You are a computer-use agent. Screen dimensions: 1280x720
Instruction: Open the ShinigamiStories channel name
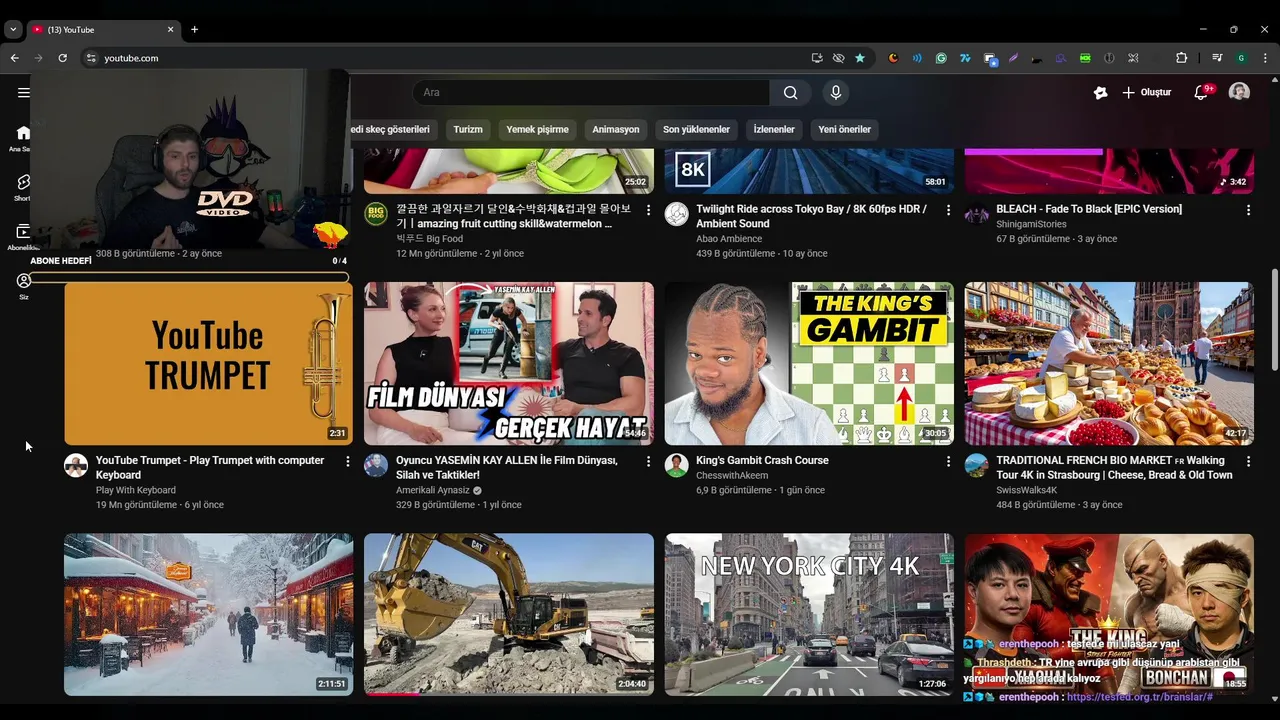tap(1031, 224)
